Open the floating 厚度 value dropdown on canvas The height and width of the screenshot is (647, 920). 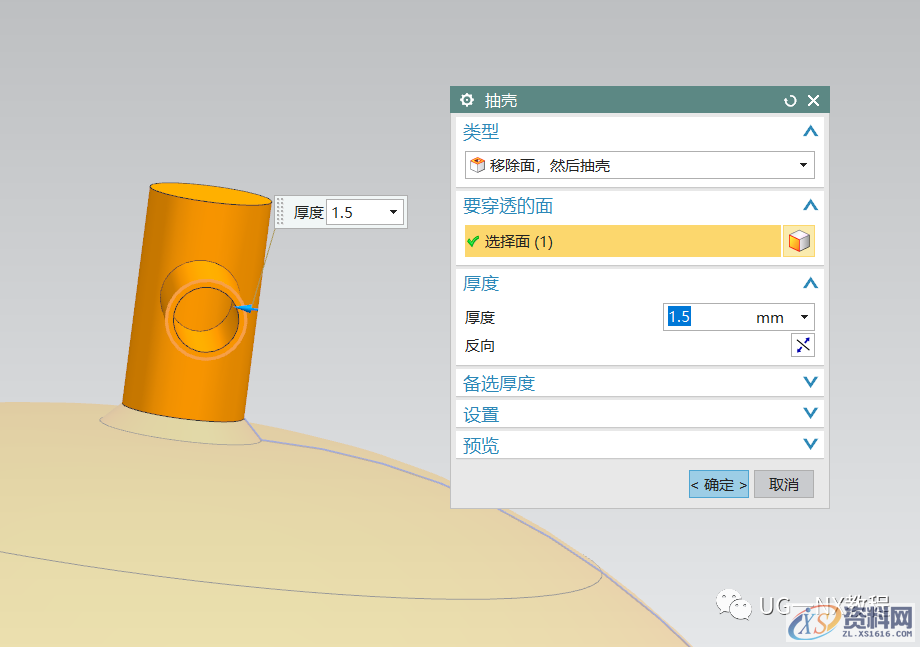[392, 211]
